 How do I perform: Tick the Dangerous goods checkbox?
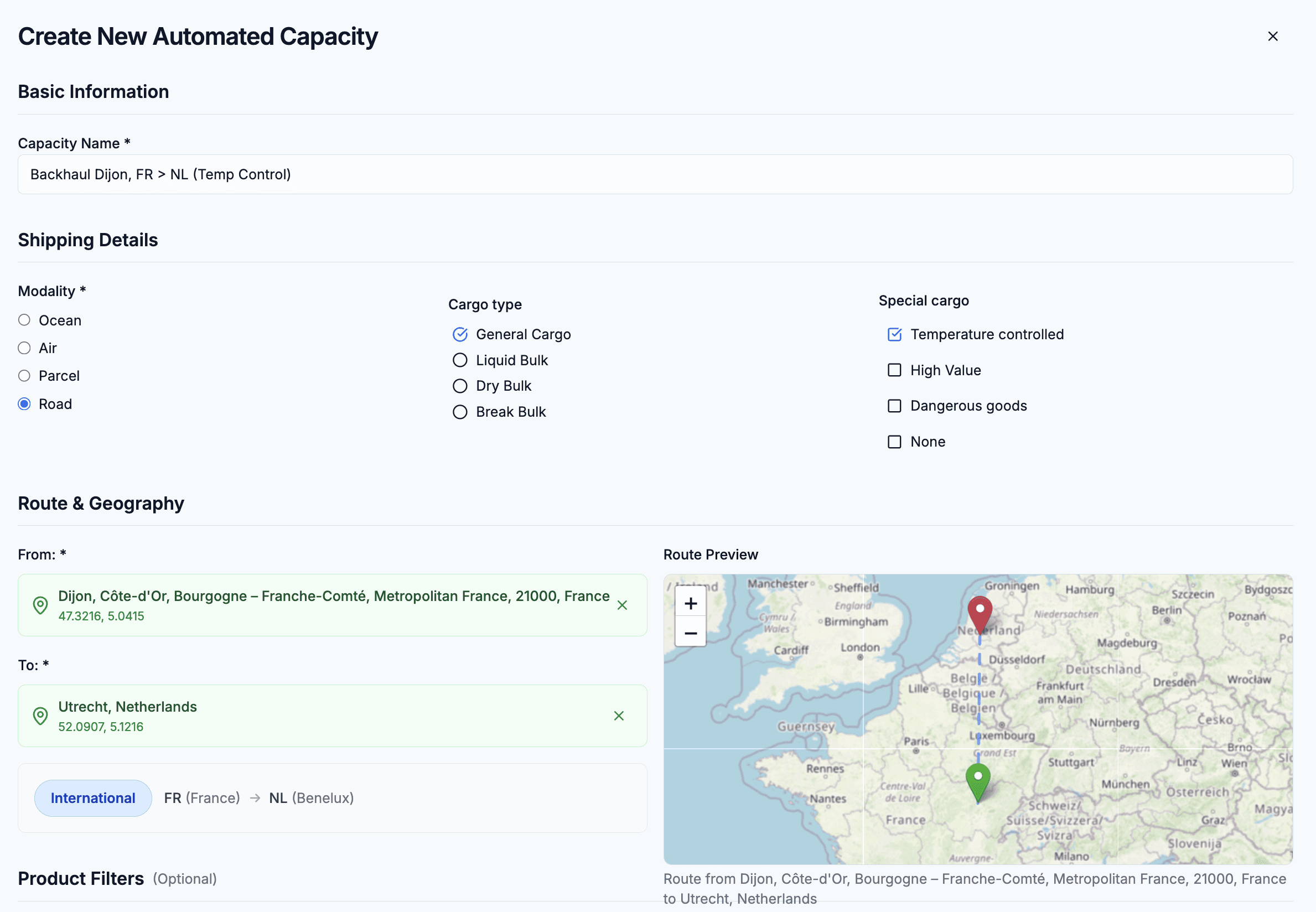(894, 406)
